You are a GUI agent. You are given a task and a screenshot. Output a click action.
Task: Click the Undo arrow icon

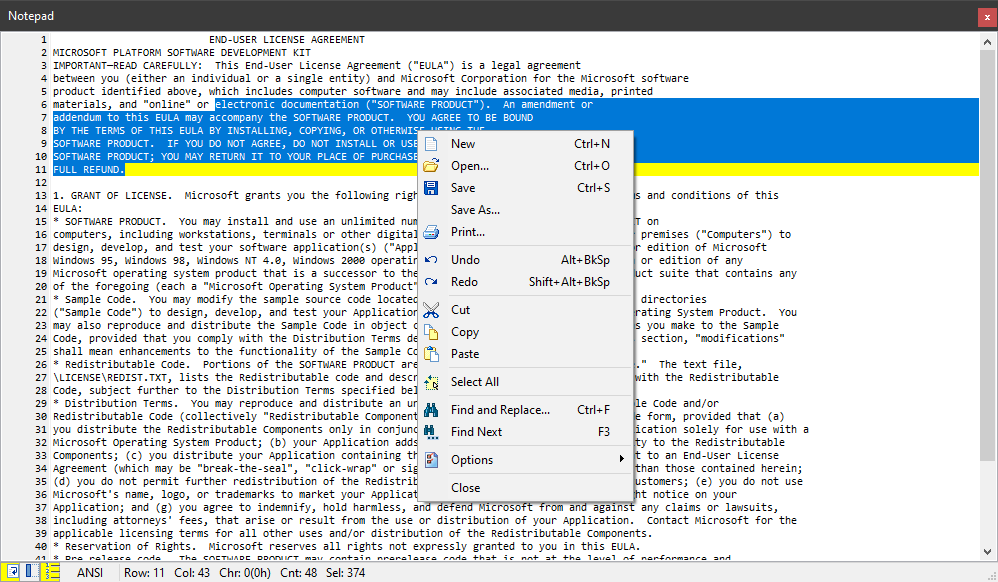[431, 260]
